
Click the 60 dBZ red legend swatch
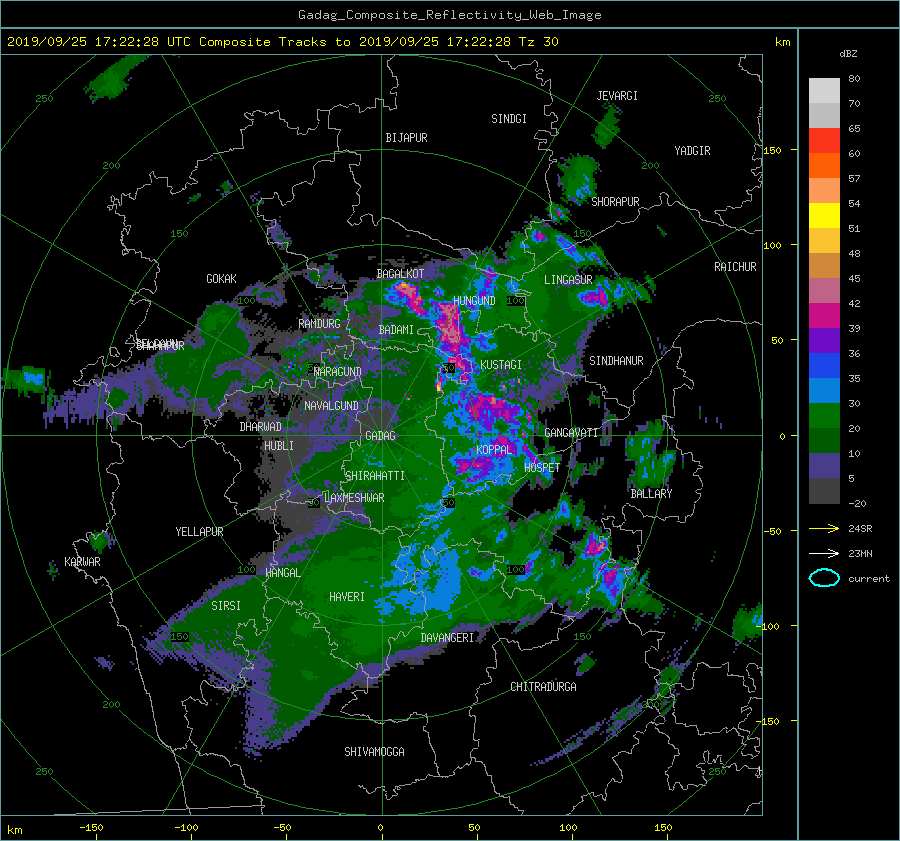pos(824,141)
